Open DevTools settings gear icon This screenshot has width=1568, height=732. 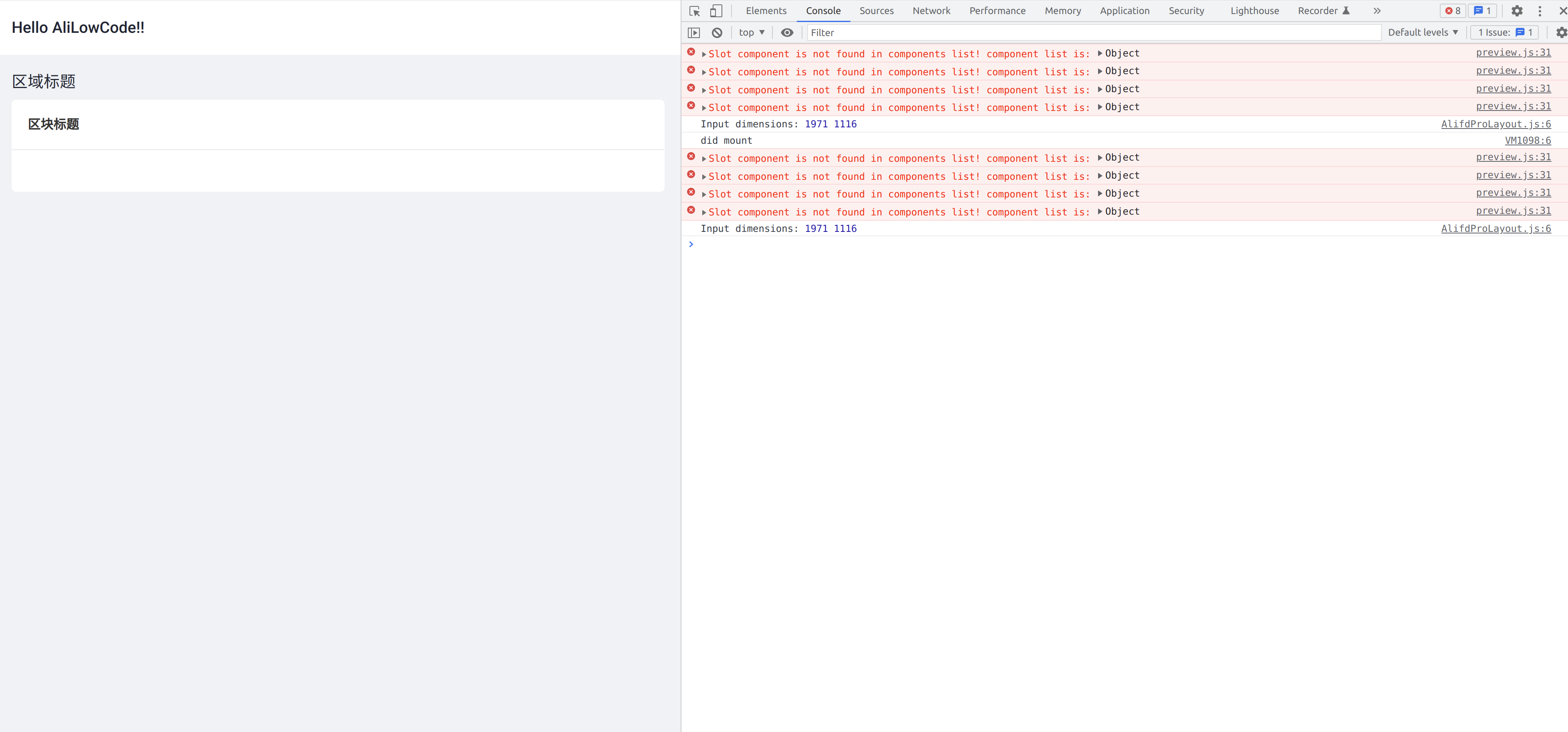tap(1517, 11)
